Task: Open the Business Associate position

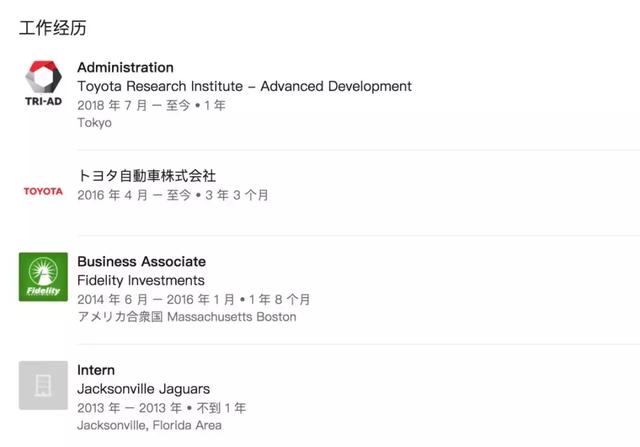Action: point(141,261)
